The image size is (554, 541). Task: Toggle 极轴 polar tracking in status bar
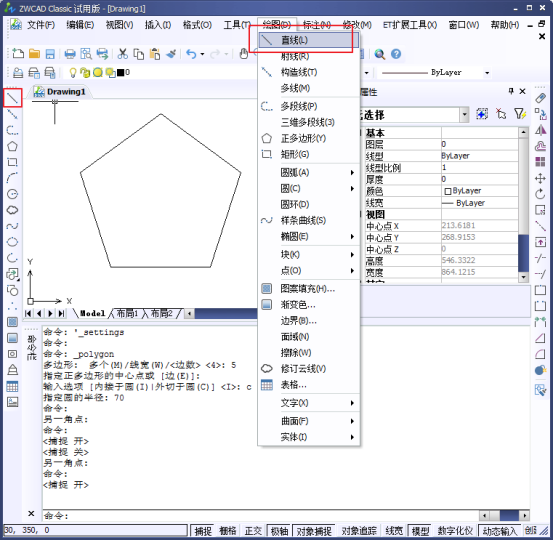click(279, 531)
